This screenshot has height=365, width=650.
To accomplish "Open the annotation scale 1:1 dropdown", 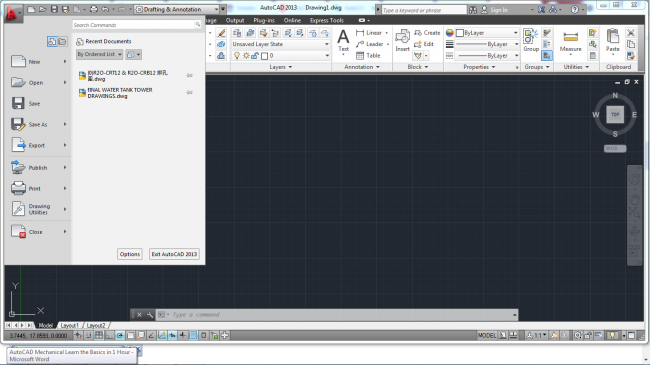I will (538, 336).
